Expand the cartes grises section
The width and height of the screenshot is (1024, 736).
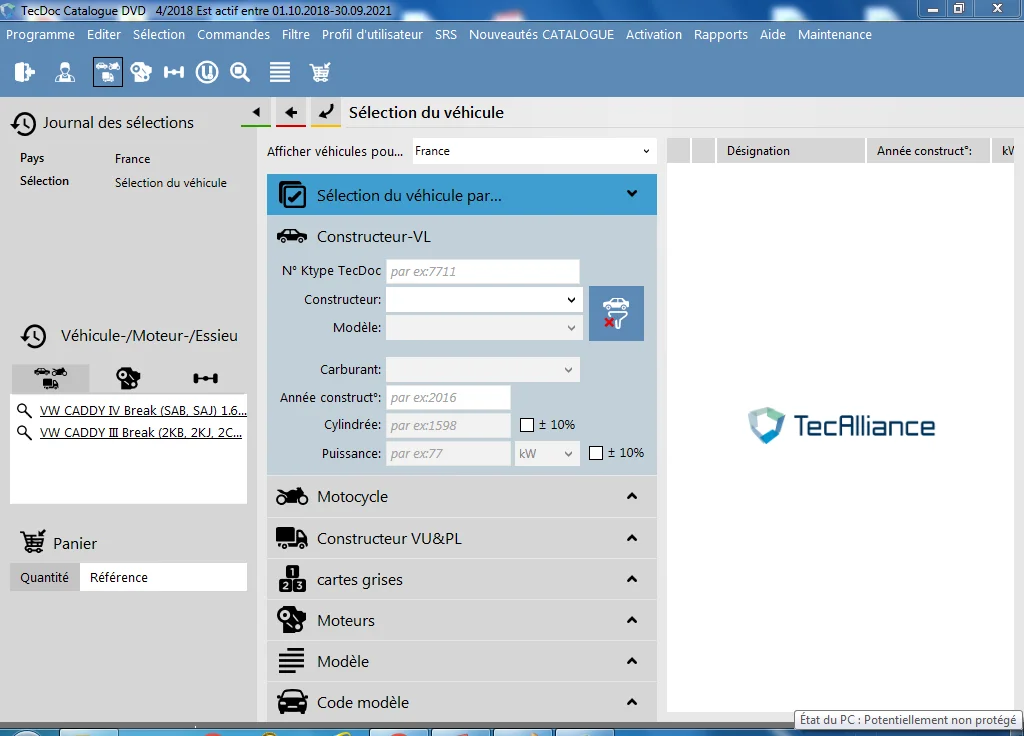point(462,580)
